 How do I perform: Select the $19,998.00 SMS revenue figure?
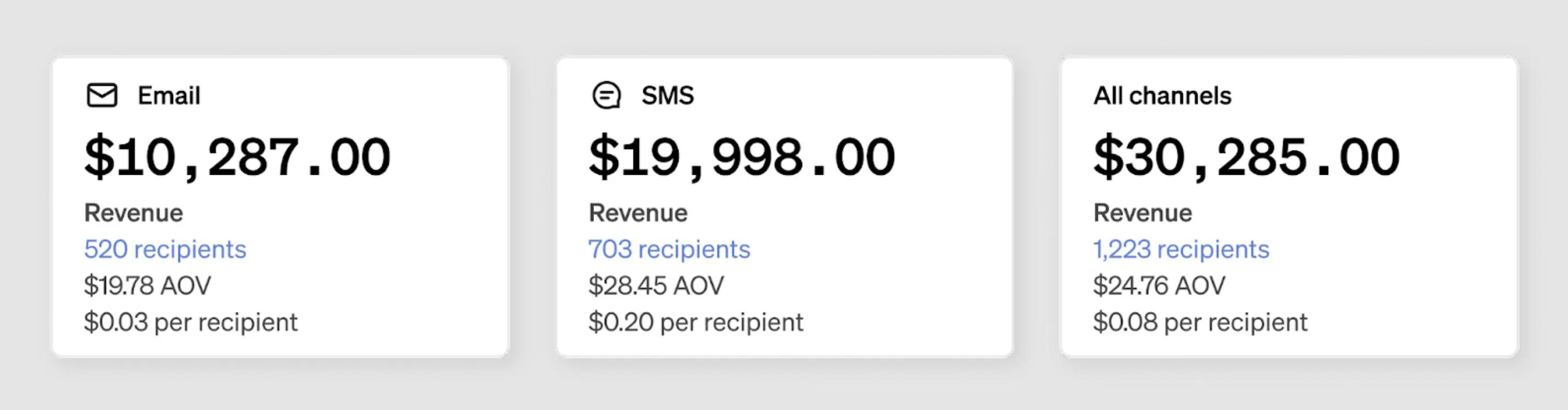coord(741,157)
